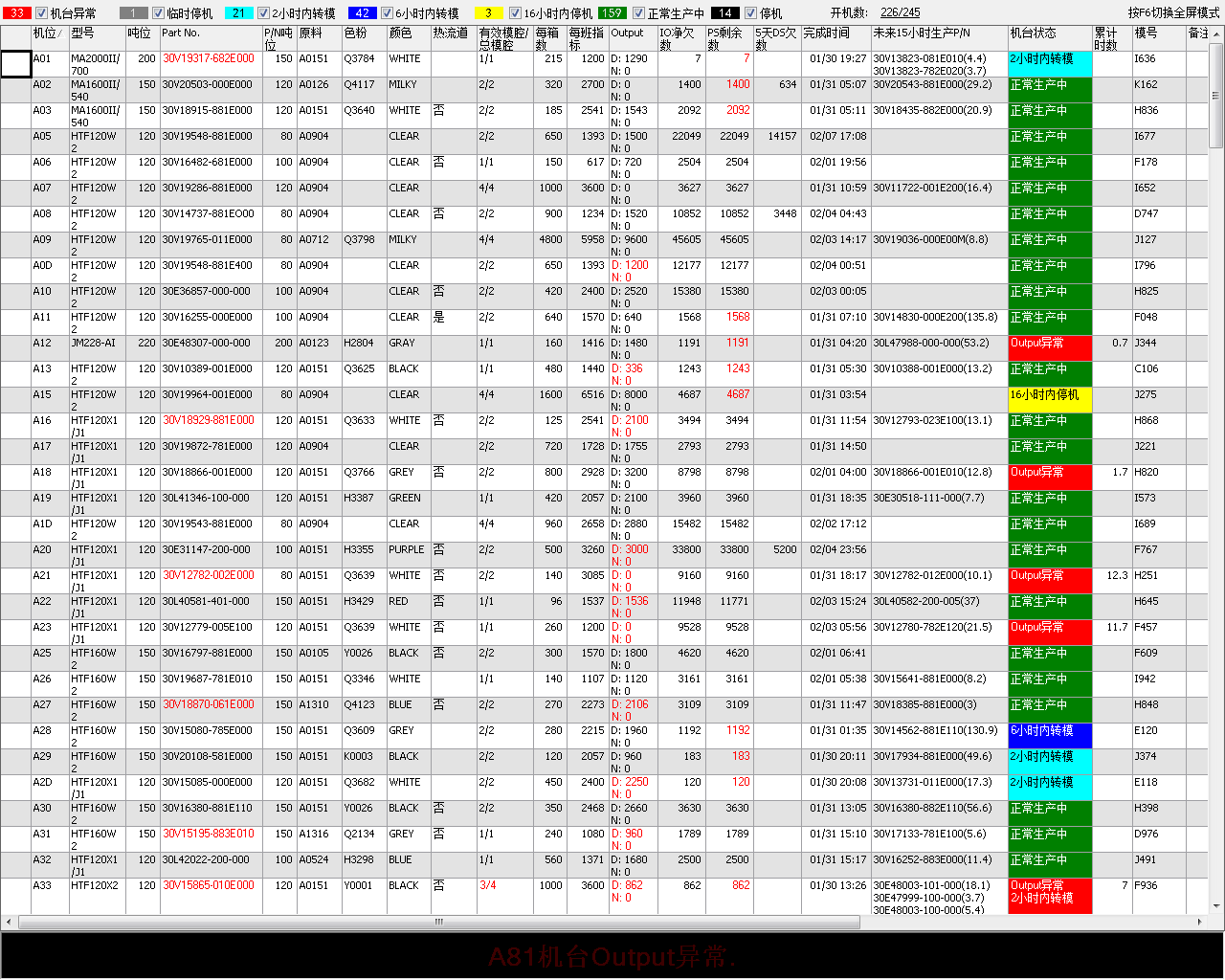Viewport: 1225px width, 980px height.
Task: Click the A12 Output异常 status cell
Action: click(x=1050, y=348)
